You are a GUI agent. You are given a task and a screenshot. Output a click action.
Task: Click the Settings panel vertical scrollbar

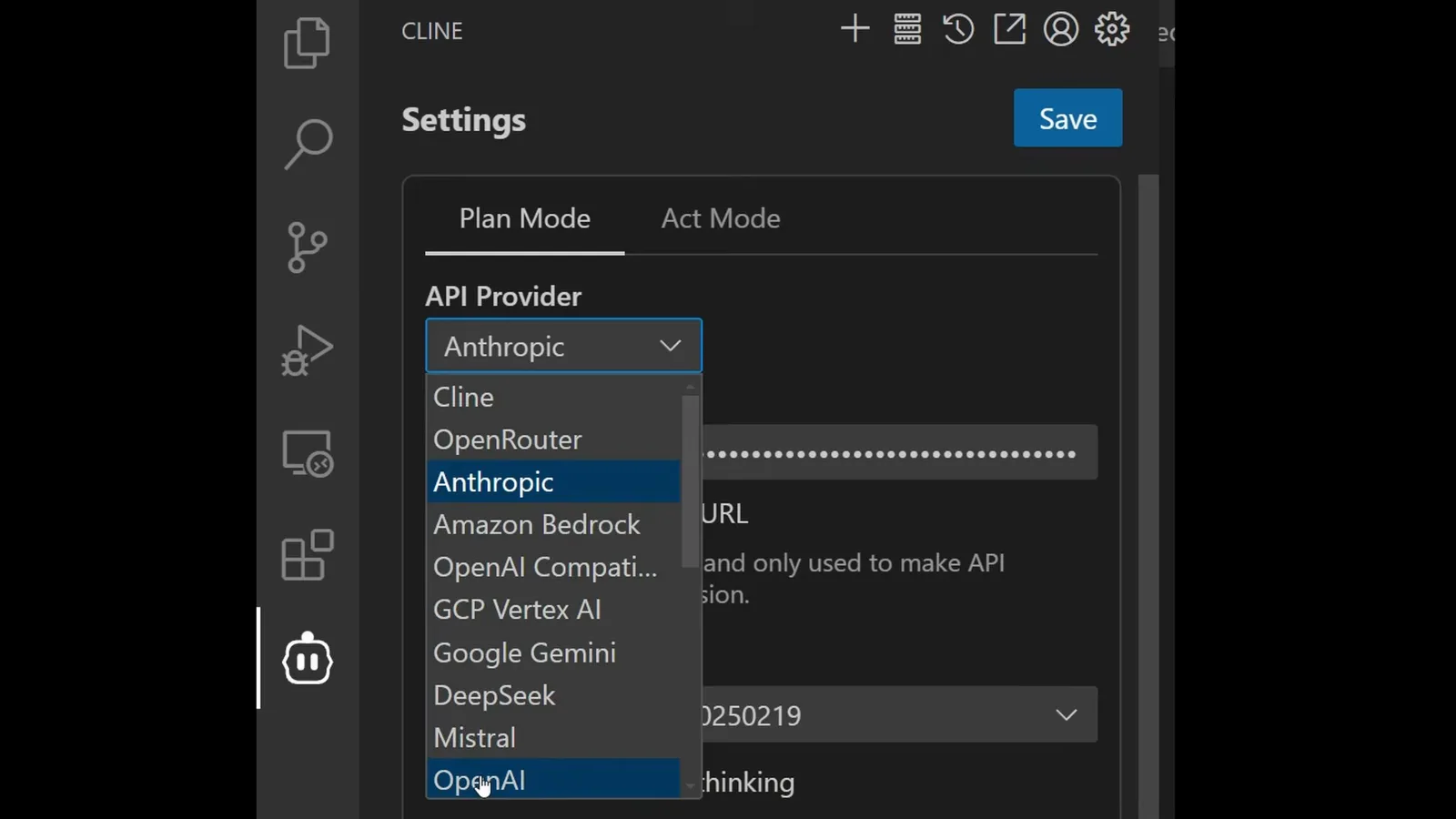click(x=1148, y=496)
